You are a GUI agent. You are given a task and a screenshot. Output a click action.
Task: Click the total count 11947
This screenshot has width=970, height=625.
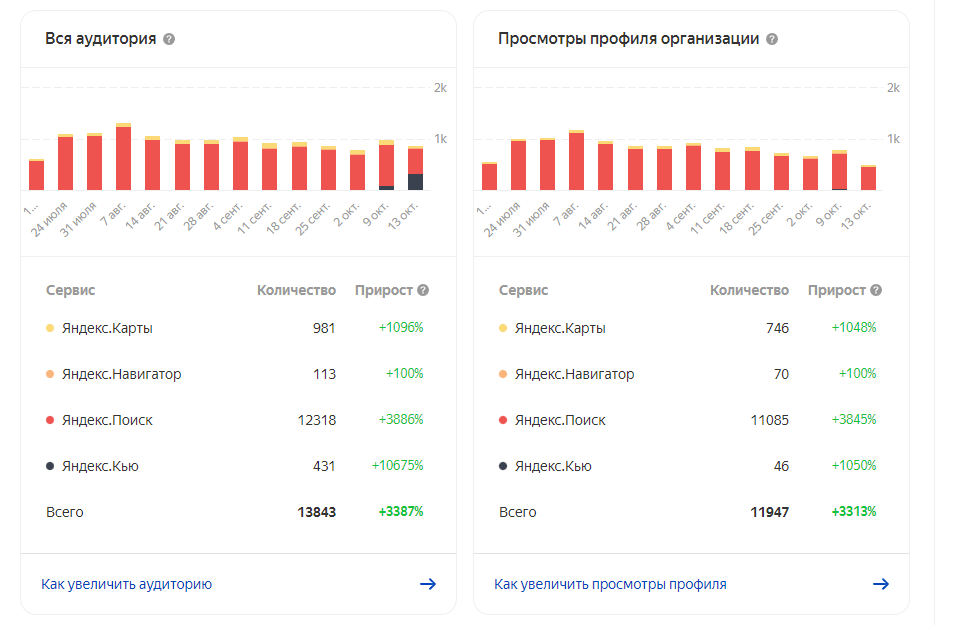point(770,512)
